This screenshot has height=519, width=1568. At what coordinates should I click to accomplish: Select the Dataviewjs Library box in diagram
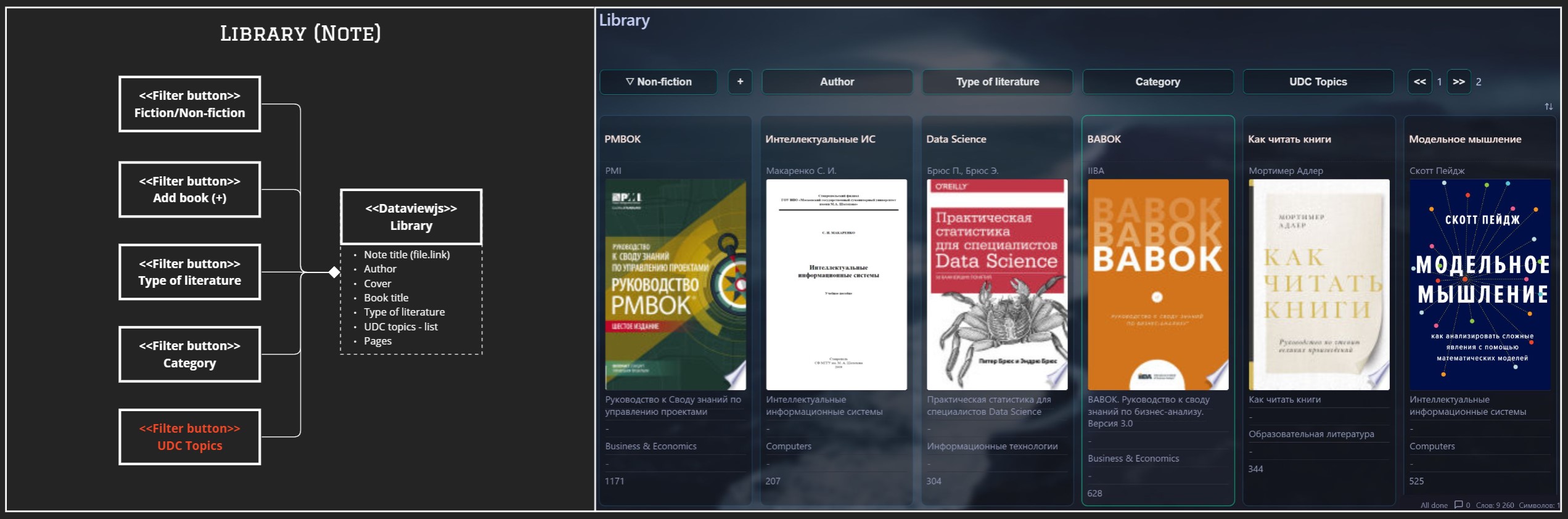(x=411, y=217)
